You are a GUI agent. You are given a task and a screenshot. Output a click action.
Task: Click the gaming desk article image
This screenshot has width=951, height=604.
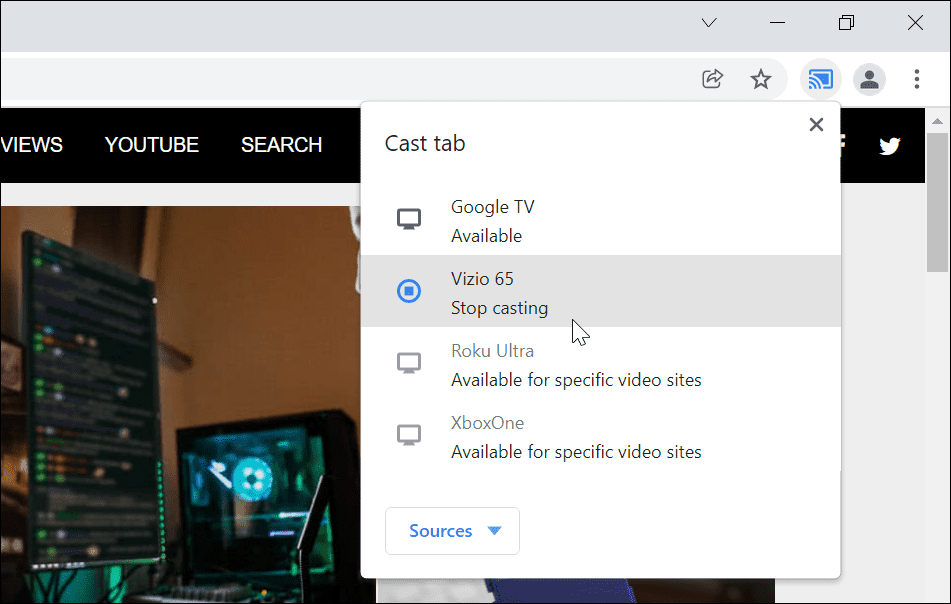[x=180, y=400]
